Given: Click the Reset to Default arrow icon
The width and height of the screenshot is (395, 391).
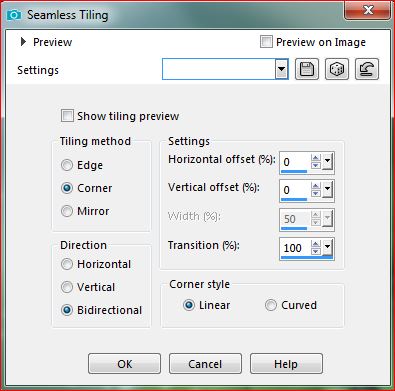Looking at the screenshot, I should (x=367, y=69).
